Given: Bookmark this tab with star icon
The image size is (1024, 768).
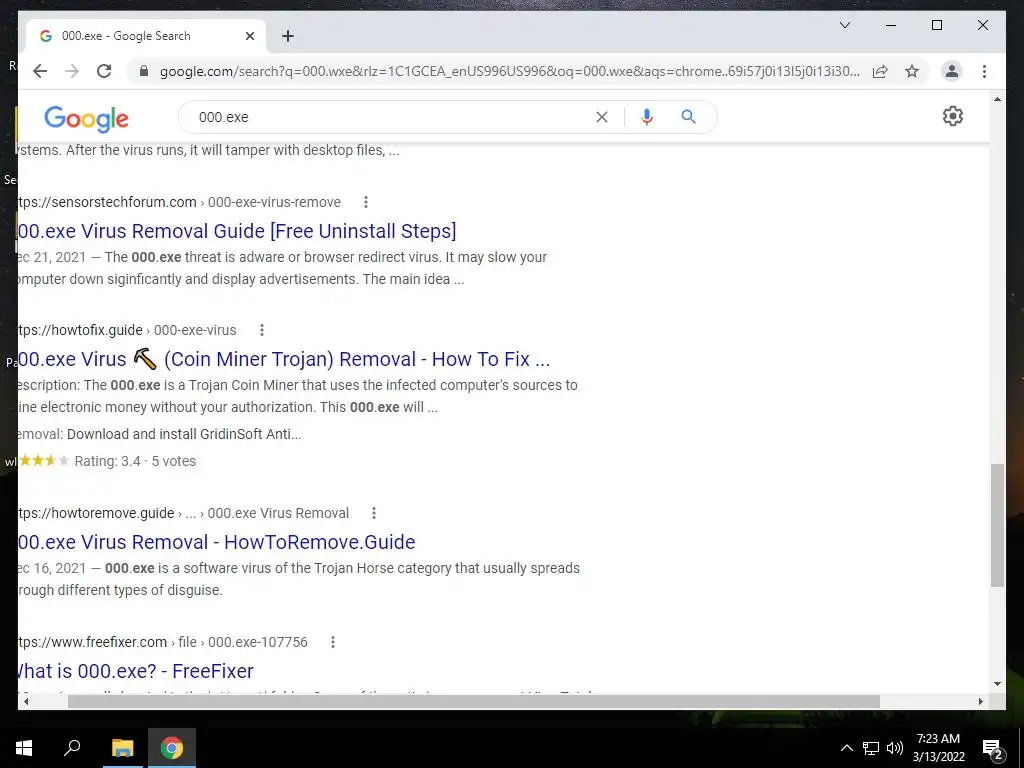Looking at the screenshot, I should pyautogui.click(x=912, y=71).
